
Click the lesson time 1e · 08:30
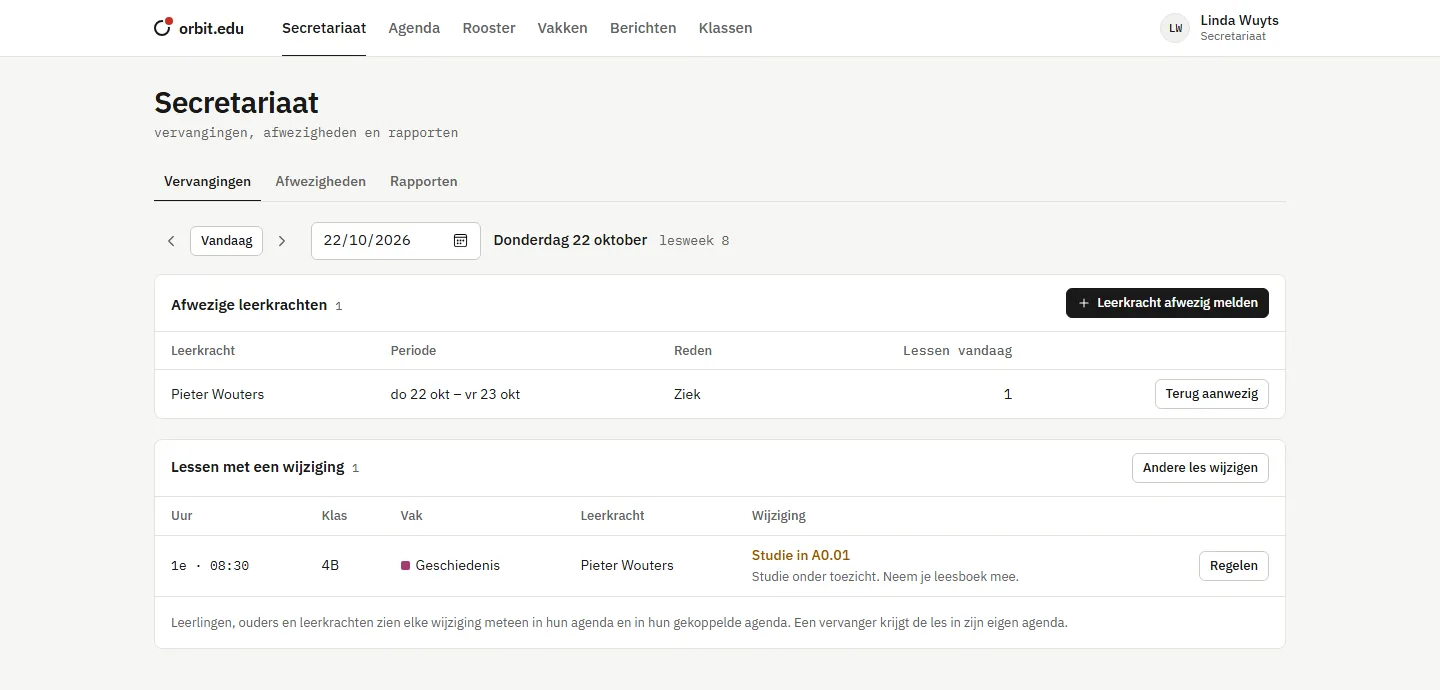pos(210,566)
